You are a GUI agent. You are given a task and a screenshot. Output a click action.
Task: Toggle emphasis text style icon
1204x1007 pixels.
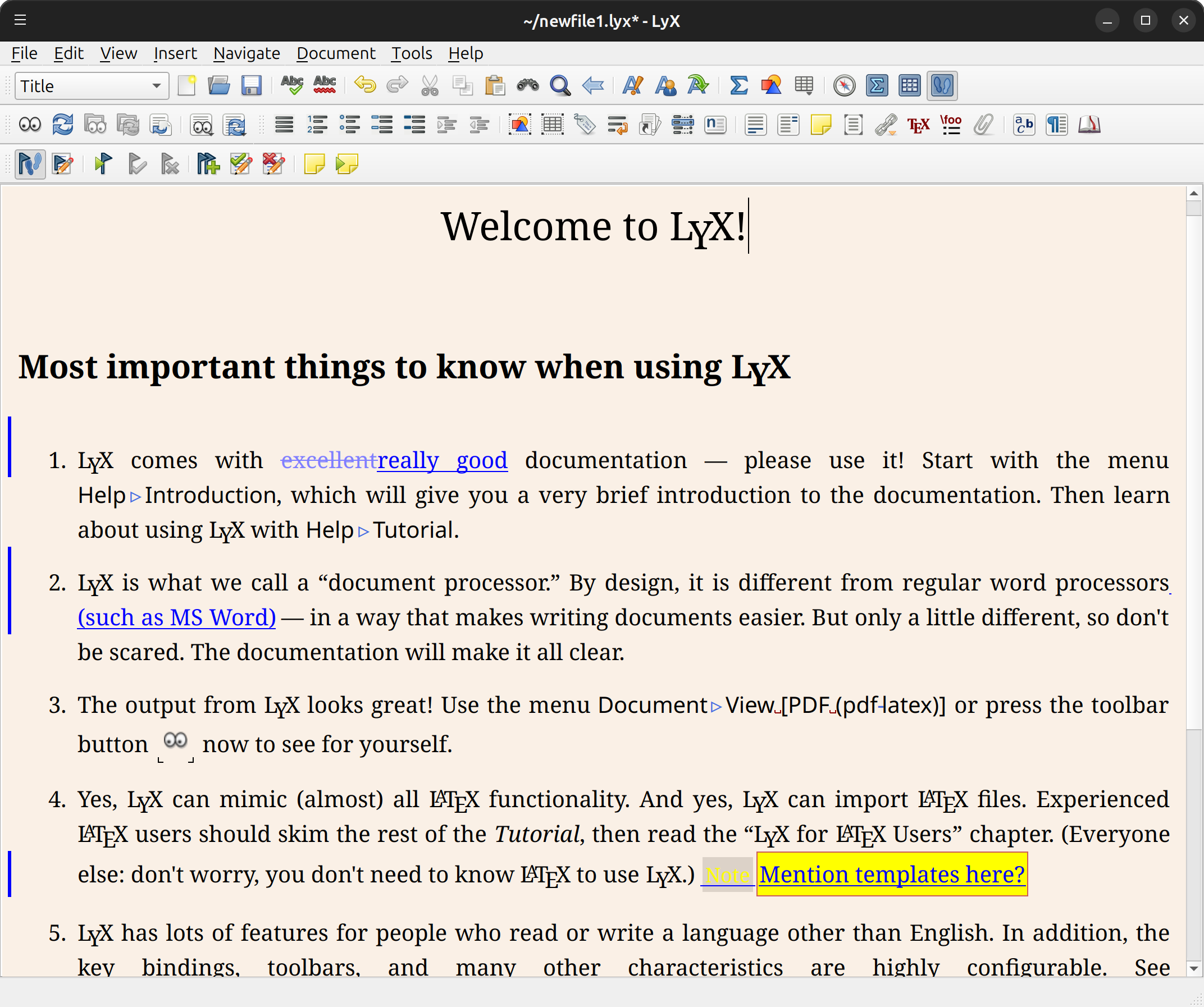click(x=633, y=86)
